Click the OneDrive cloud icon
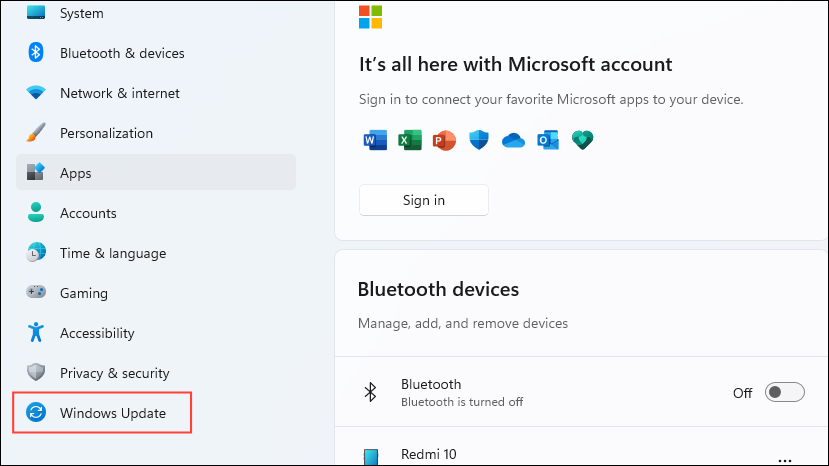Image resolution: width=829 pixels, height=466 pixels. [x=513, y=141]
